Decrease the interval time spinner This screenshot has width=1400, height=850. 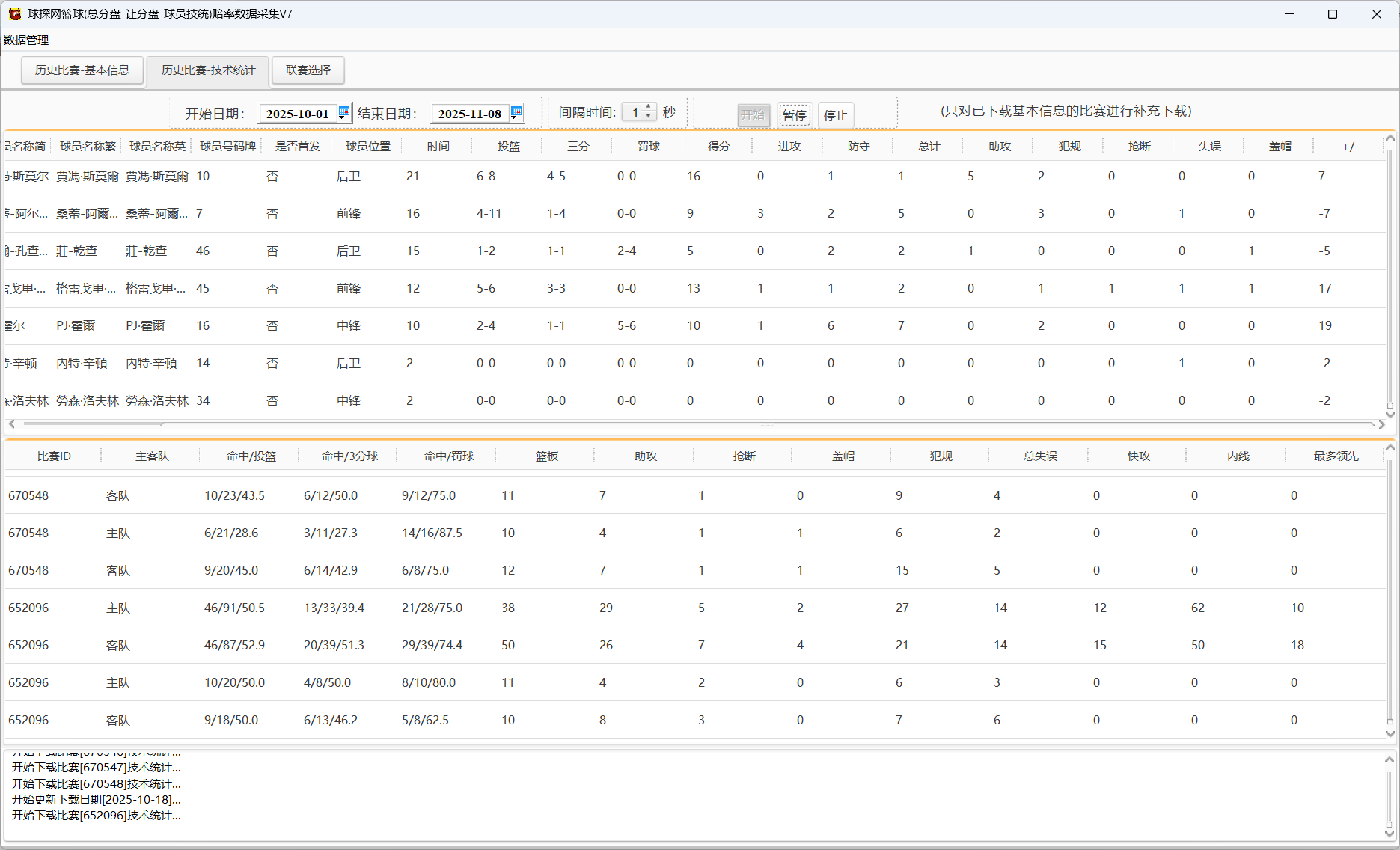coord(649,117)
